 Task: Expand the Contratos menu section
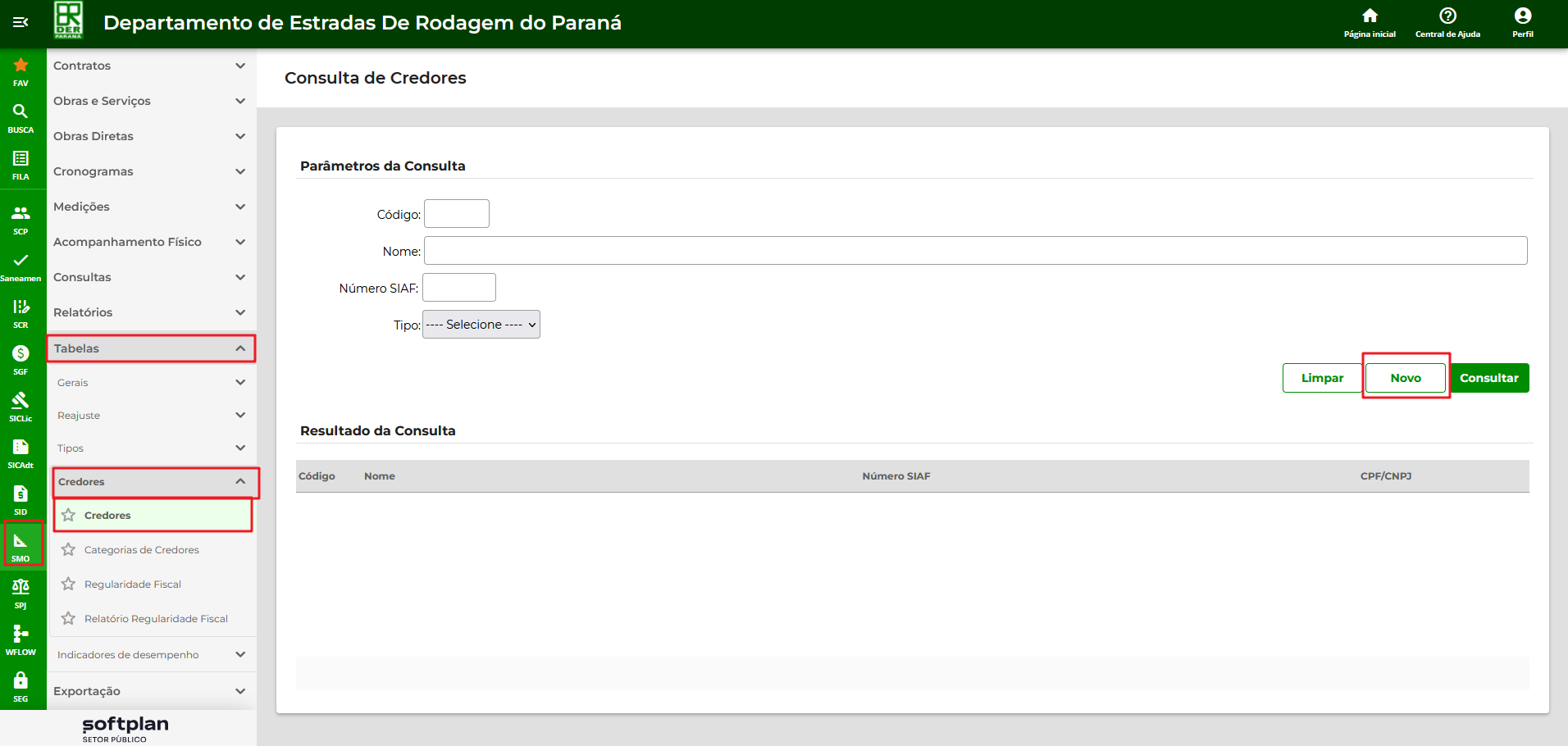[x=149, y=66]
